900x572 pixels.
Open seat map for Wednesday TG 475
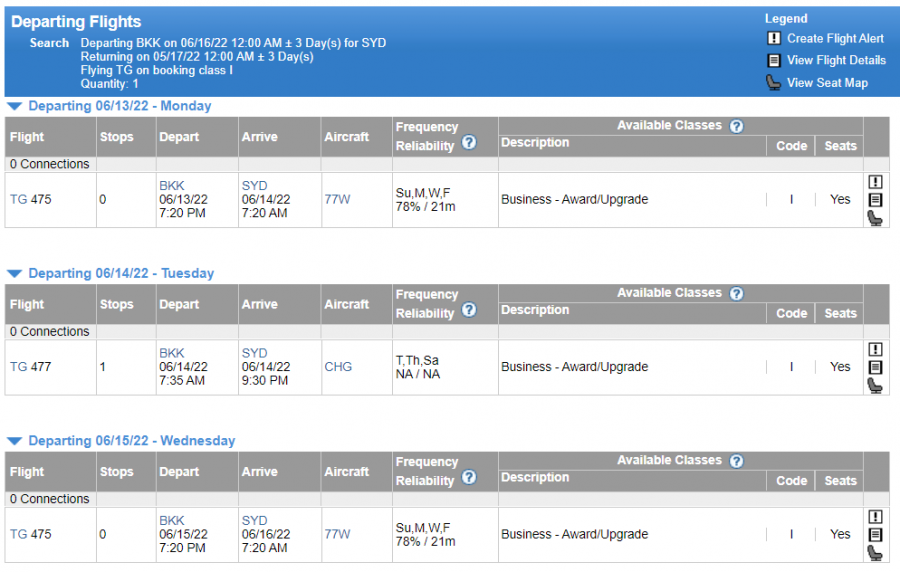click(x=875, y=552)
